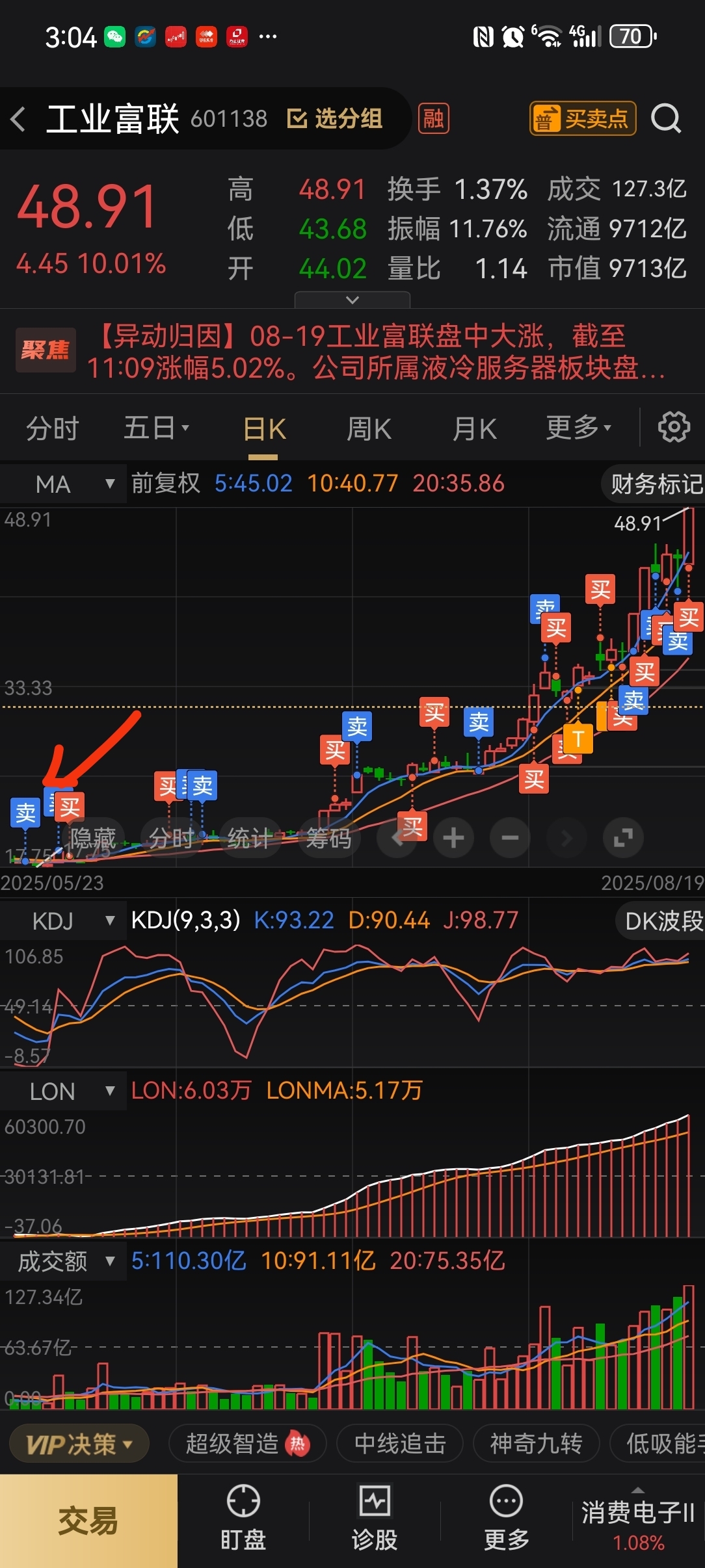
Task: Open the VIP决策 dropdown
Action: click(x=79, y=1444)
